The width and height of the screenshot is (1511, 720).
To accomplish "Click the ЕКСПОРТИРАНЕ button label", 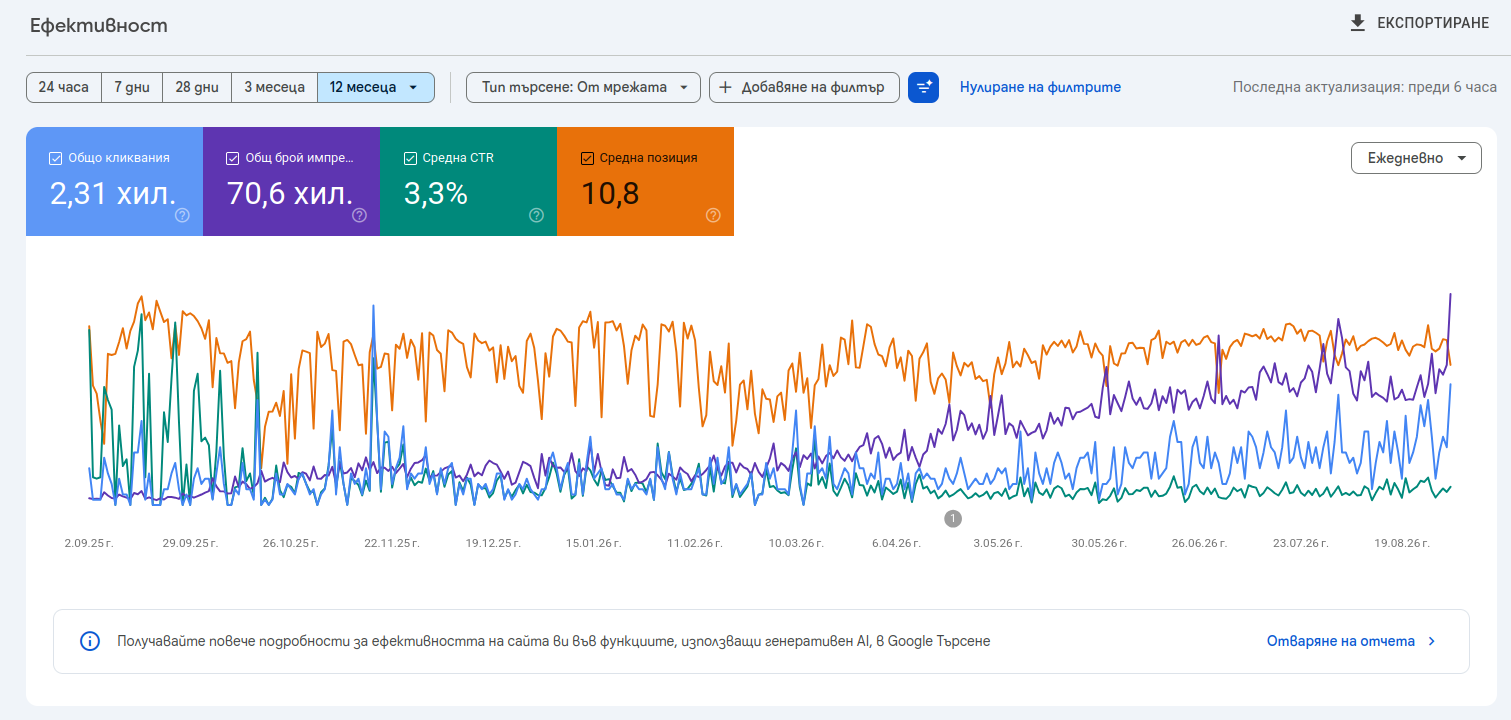I will (x=1433, y=23).
